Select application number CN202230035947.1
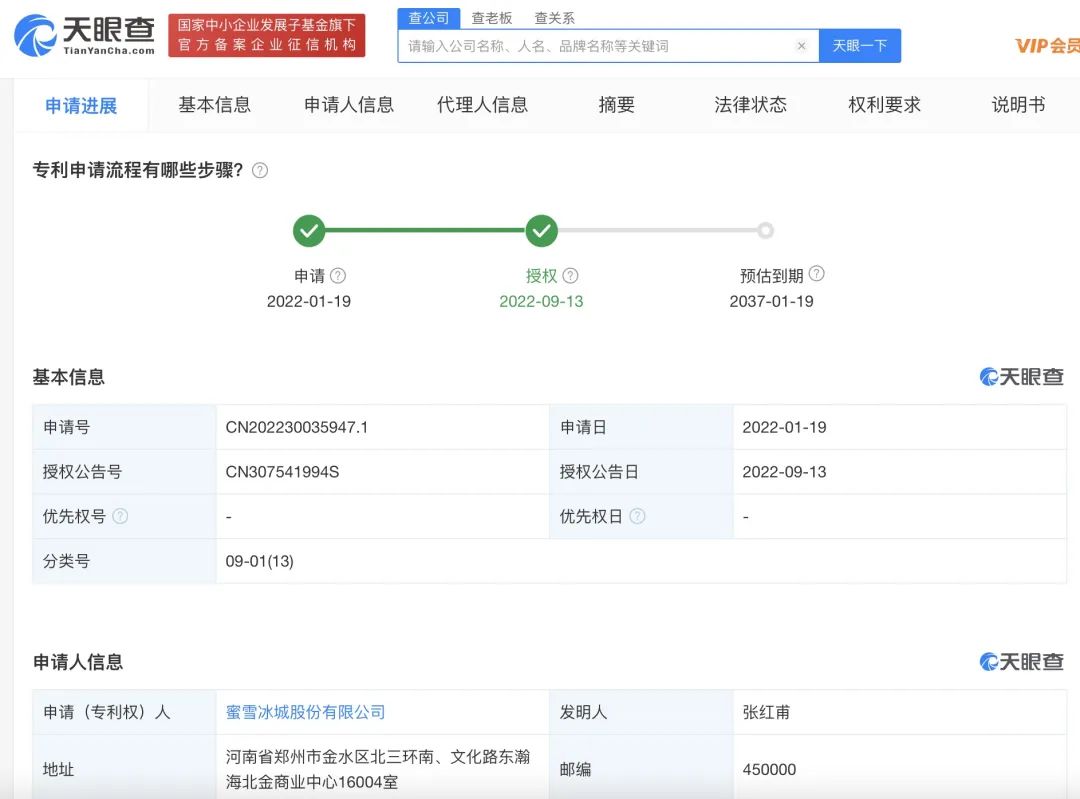 [297, 427]
